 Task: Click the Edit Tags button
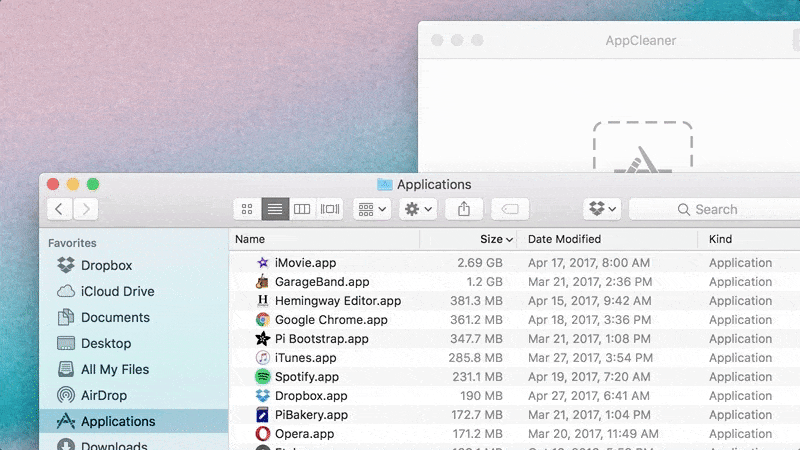509,209
